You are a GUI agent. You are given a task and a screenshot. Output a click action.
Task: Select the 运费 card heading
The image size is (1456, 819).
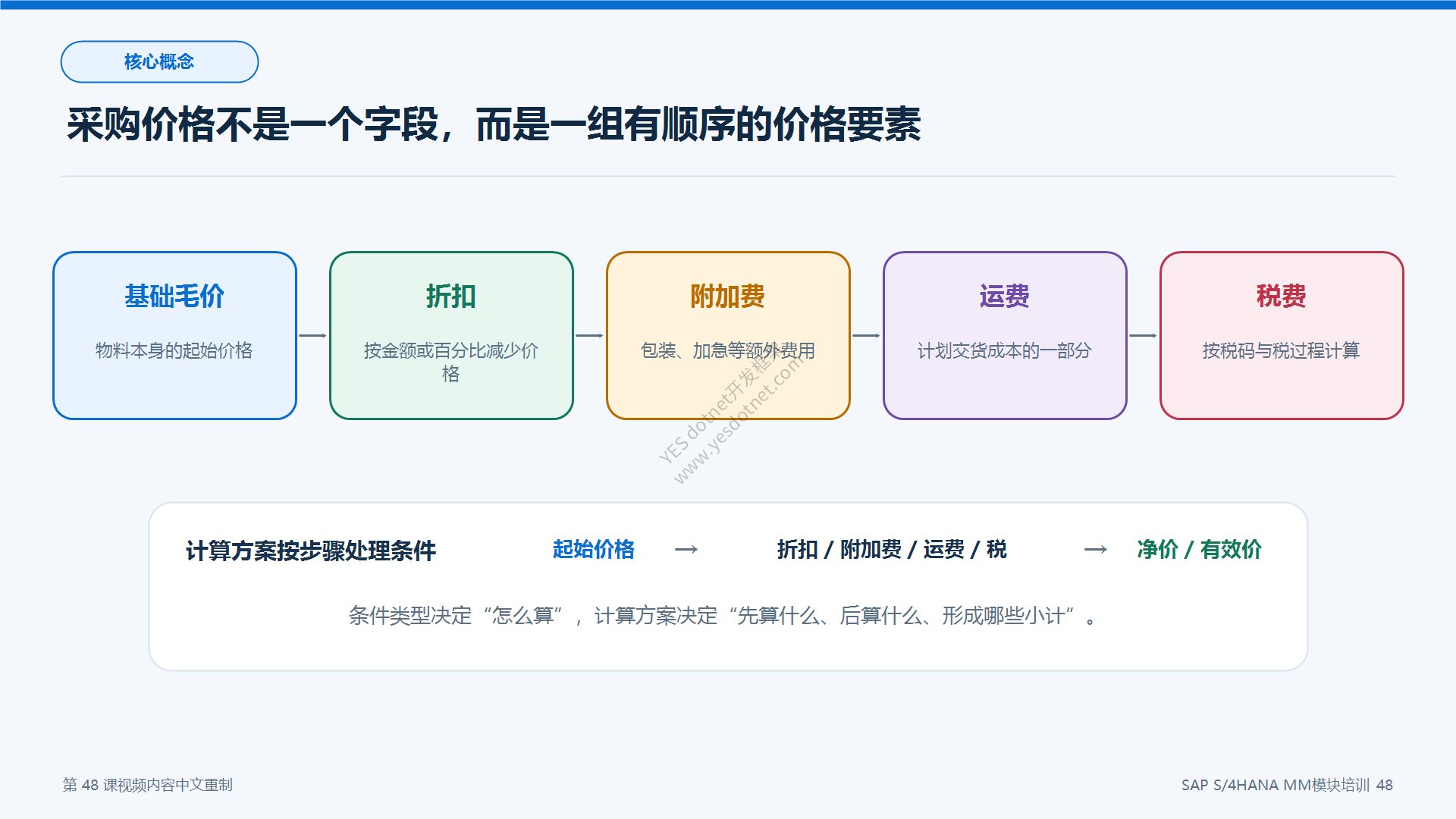coord(1005,296)
